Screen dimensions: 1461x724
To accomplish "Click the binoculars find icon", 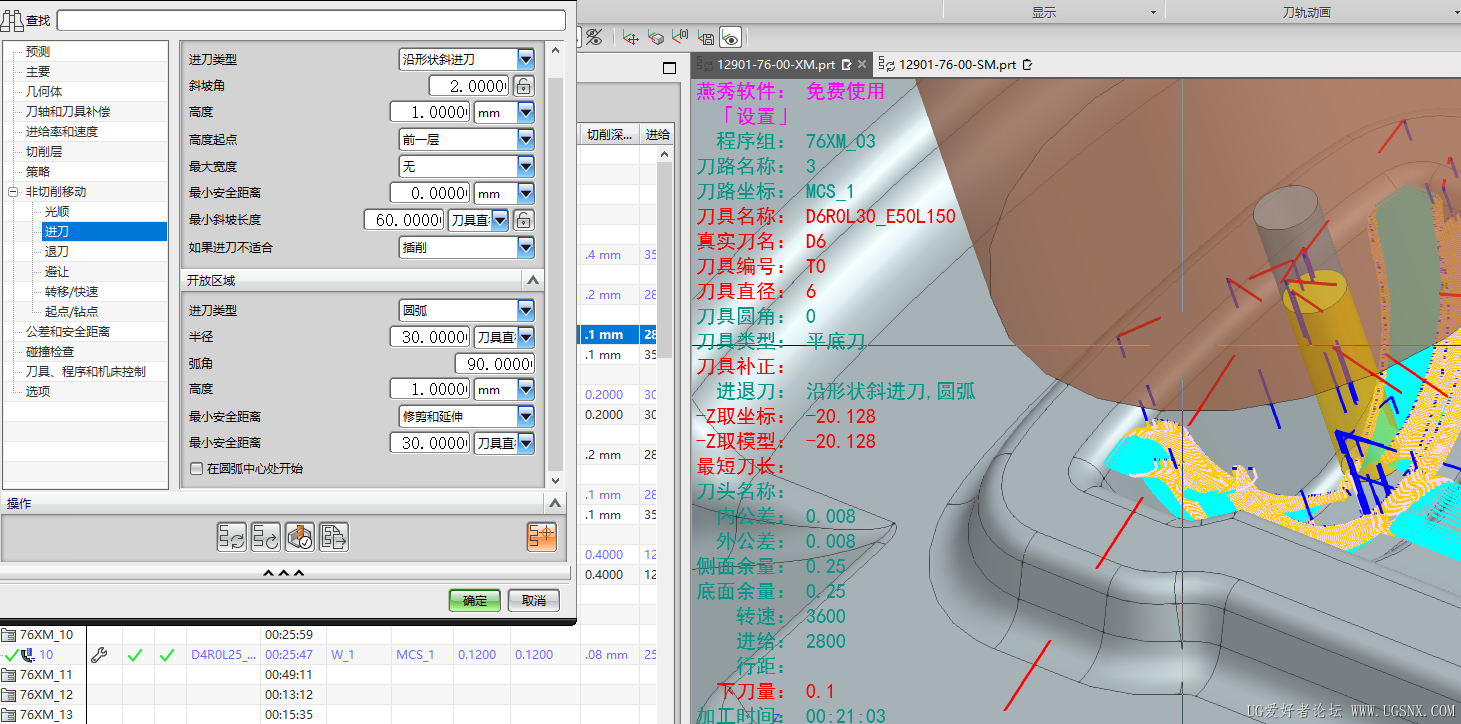I will coord(12,20).
